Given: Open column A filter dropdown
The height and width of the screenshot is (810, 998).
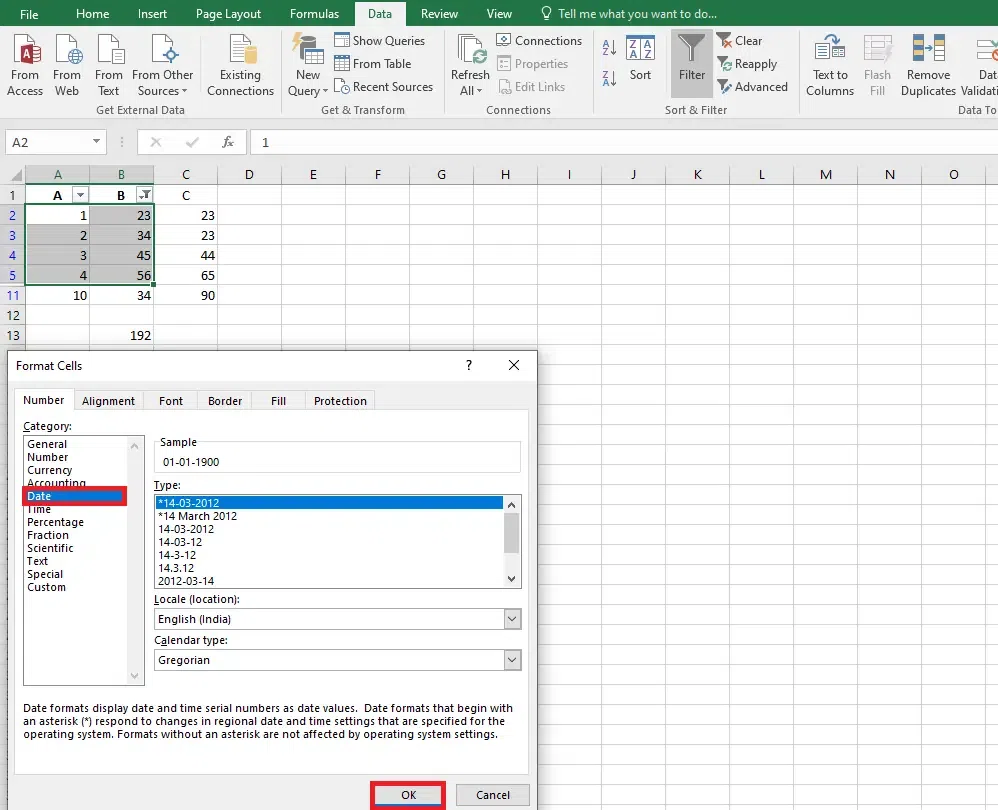Looking at the screenshot, I should 81,195.
